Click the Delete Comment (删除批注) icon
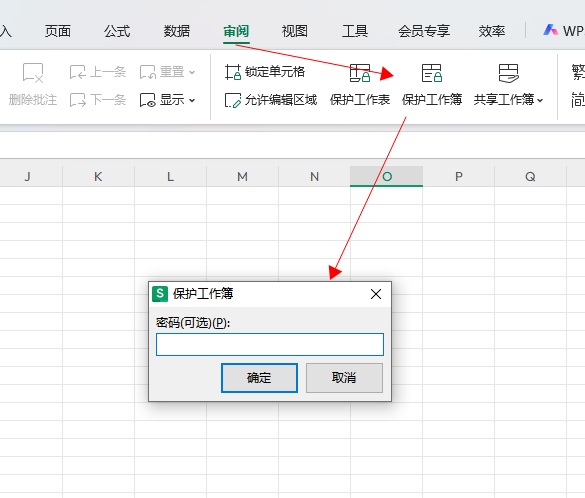 tap(33, 73)
